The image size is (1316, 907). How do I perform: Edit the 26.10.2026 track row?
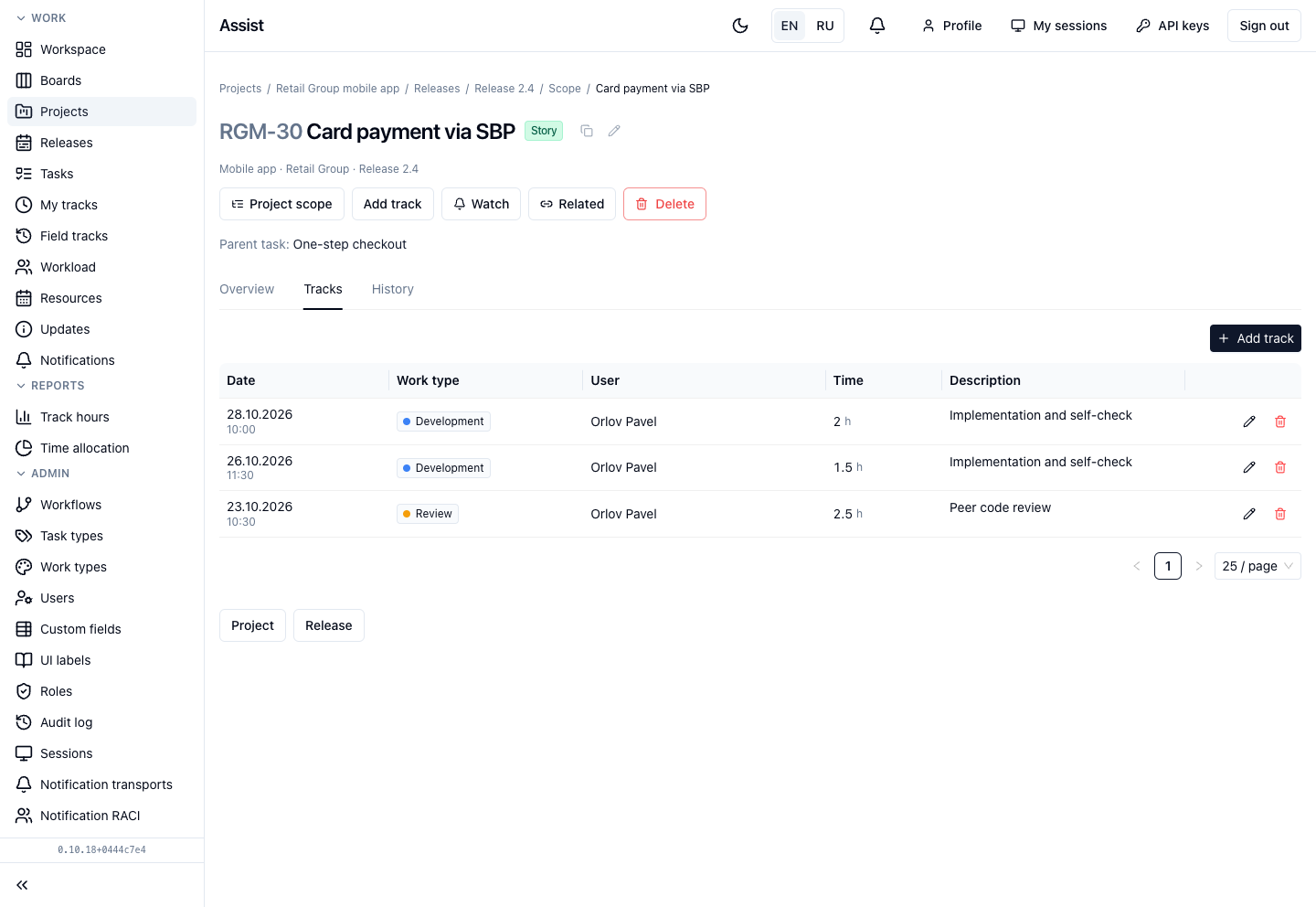pyautogui.click(x=1249, y=467)
